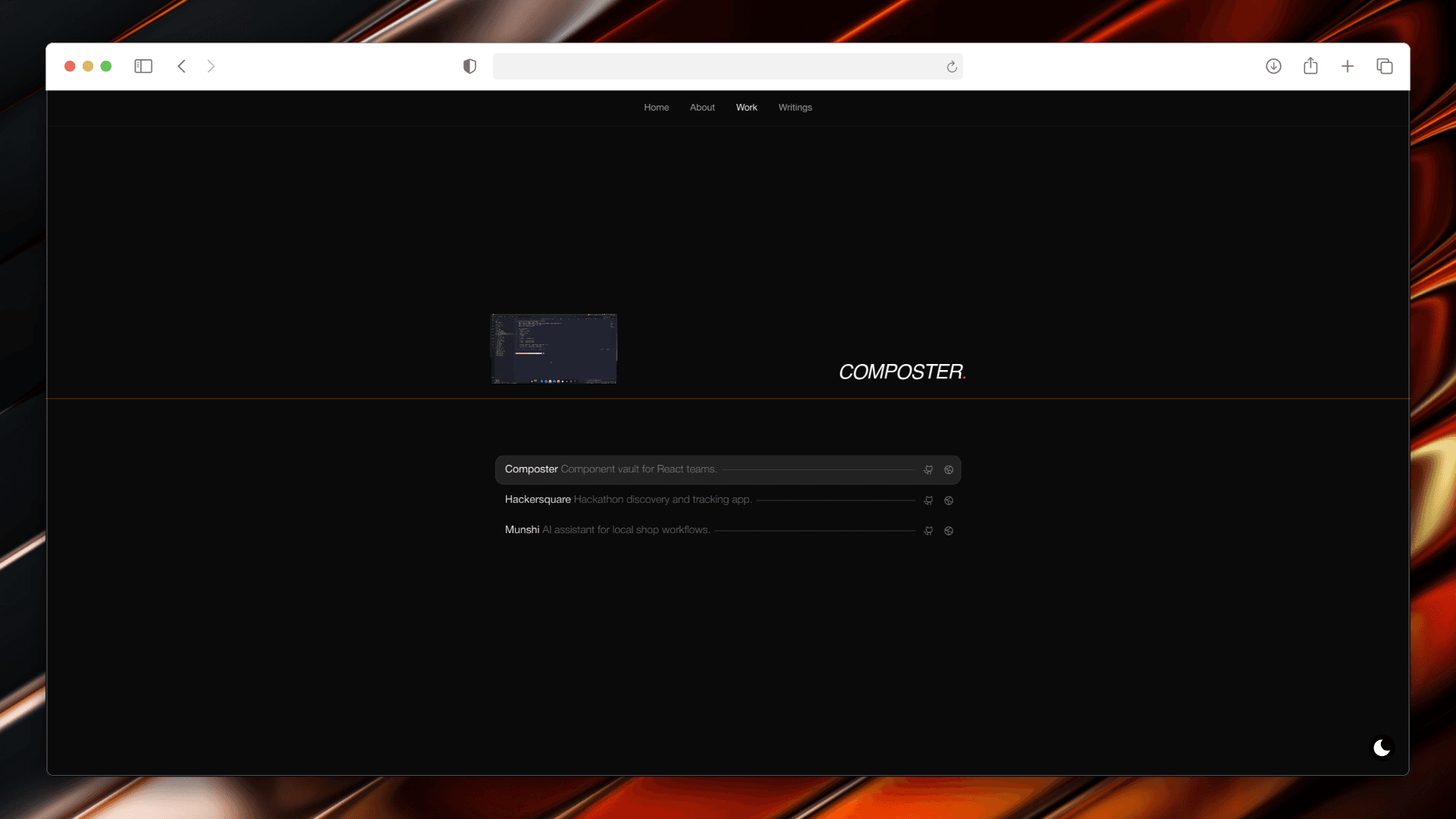Toggle dark mode with the moon button

(1382, 748)
